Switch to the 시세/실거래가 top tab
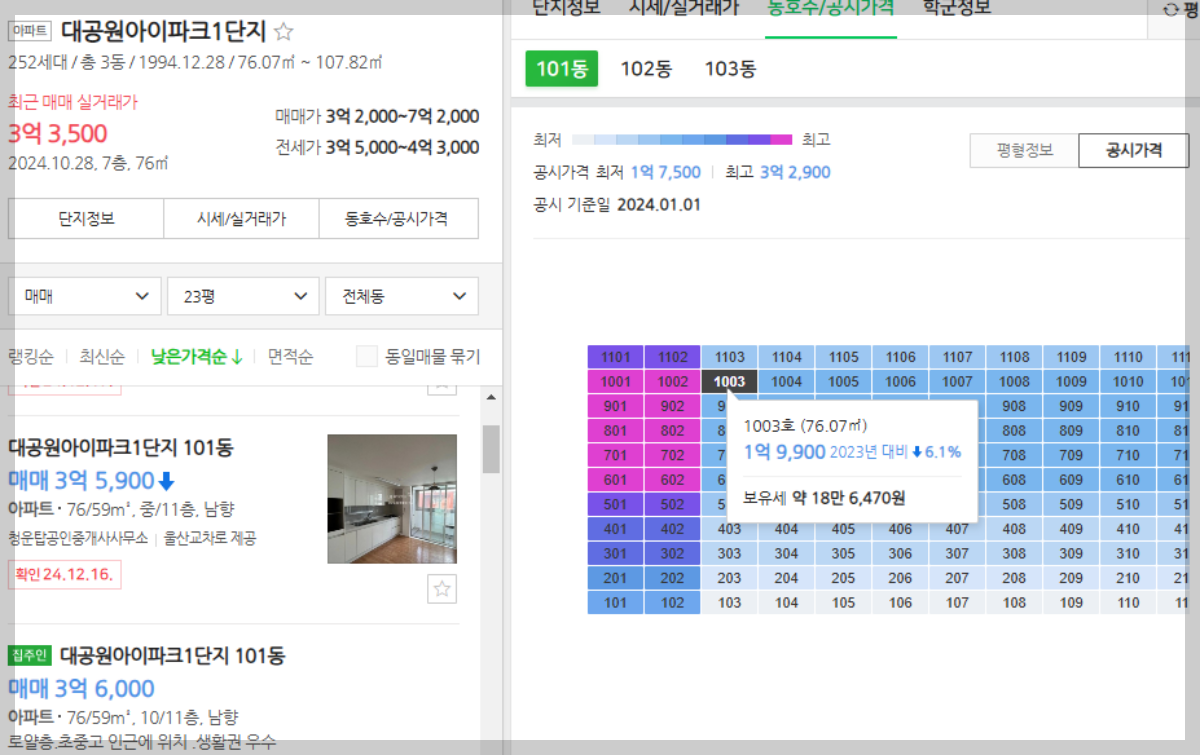 [x=683, y=8]
